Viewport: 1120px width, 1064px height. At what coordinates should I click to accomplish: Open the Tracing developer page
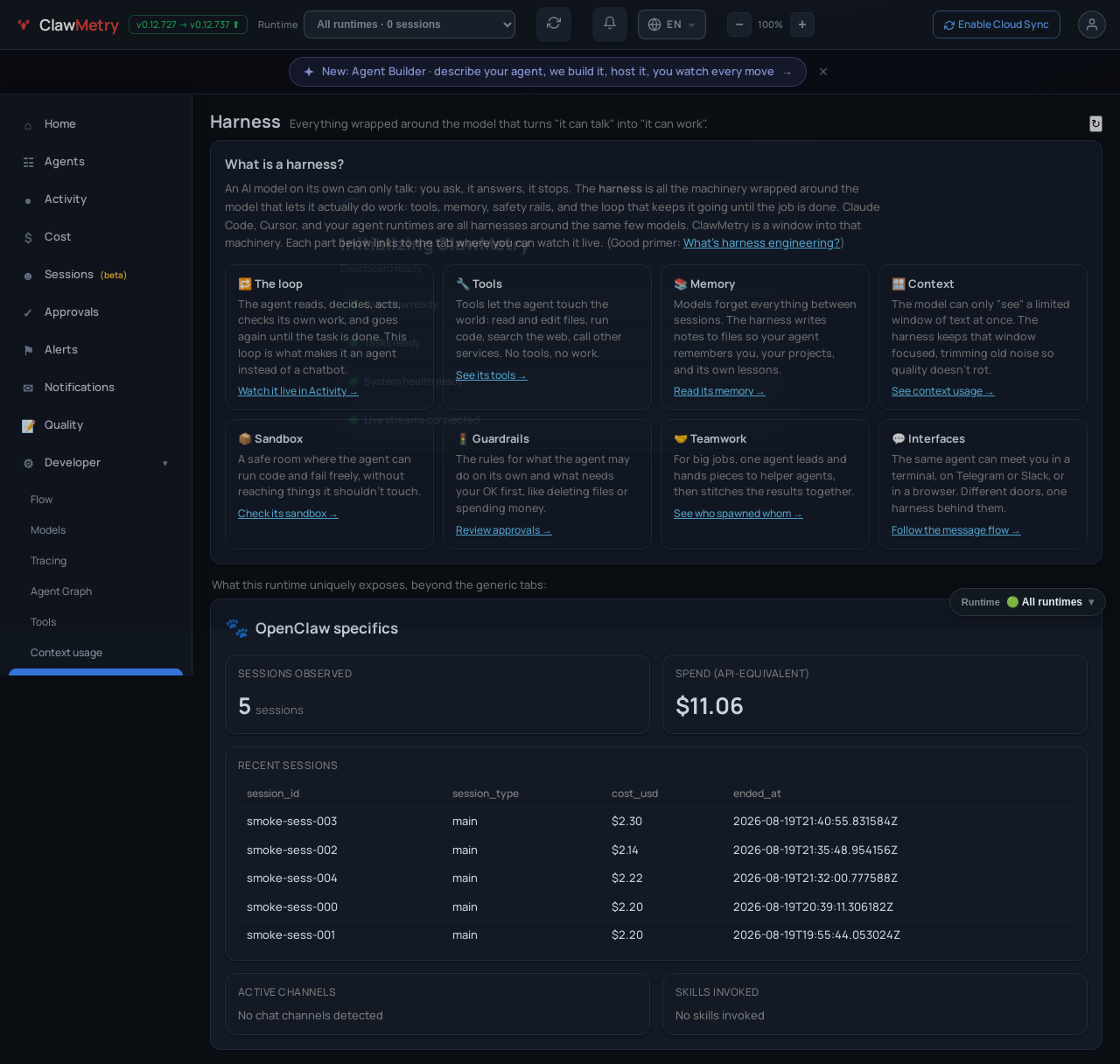[48, 561]
